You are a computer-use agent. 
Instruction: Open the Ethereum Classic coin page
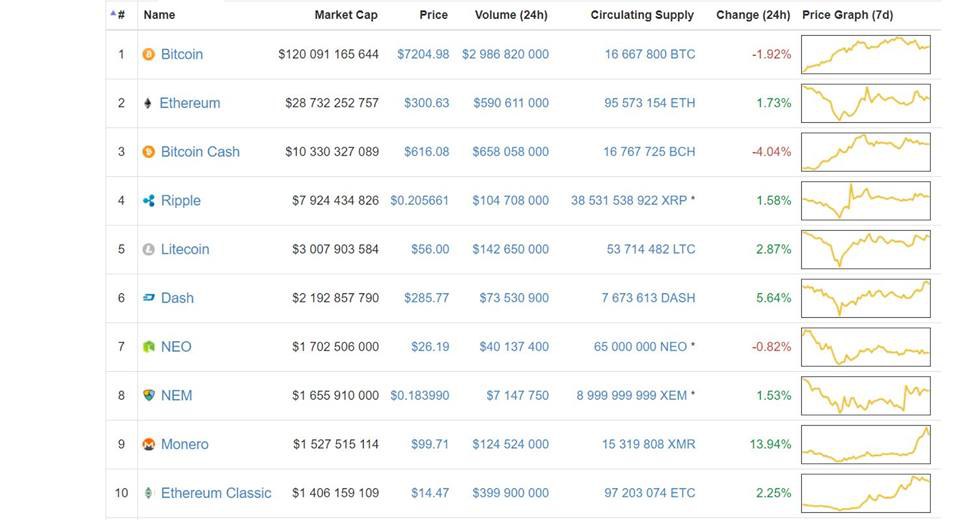tap(216, 493)
